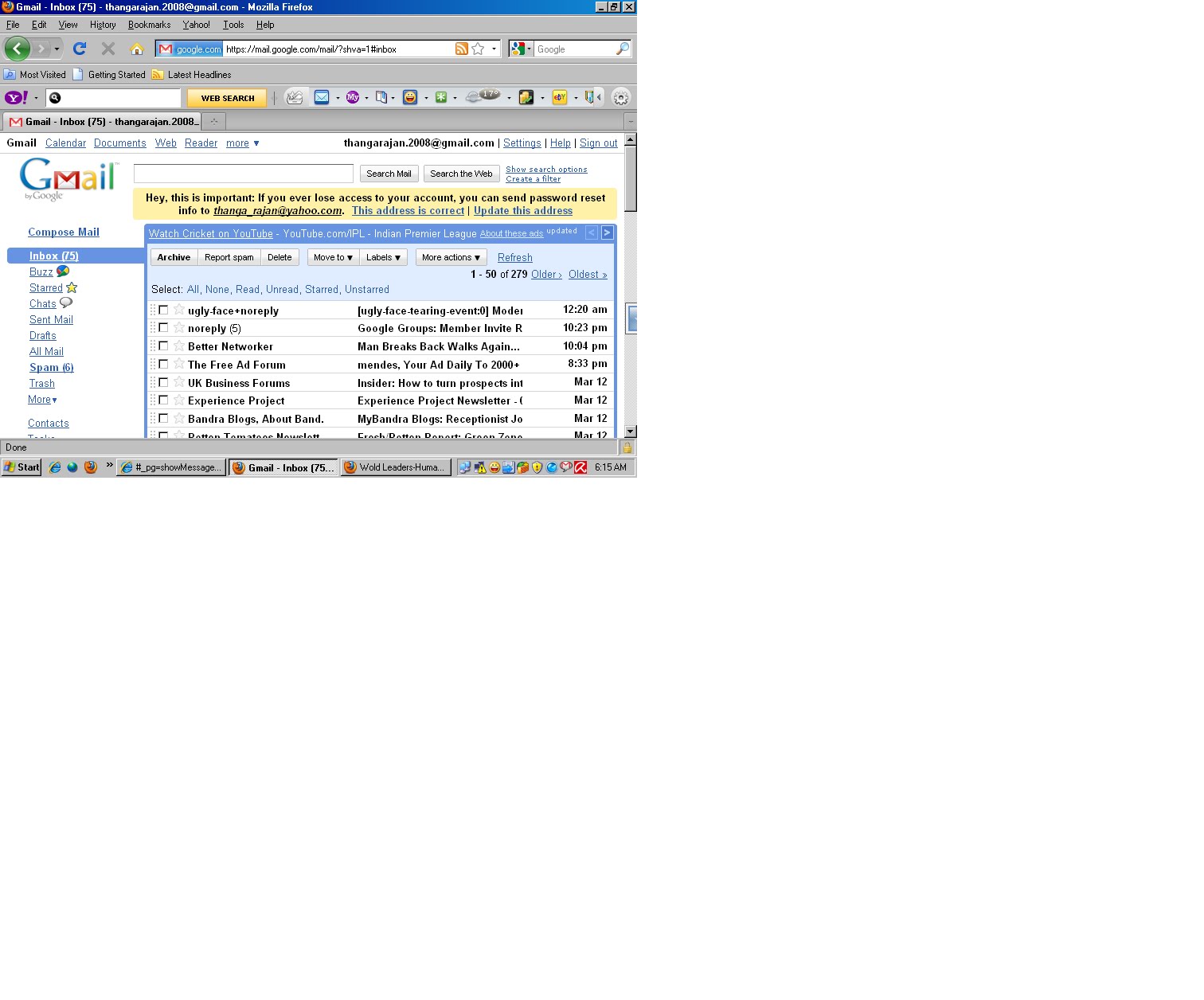Click the Yahoo finance toolbar icon
The width and height of the screenshot is (1204, 1000).
[x=526, y=97]
